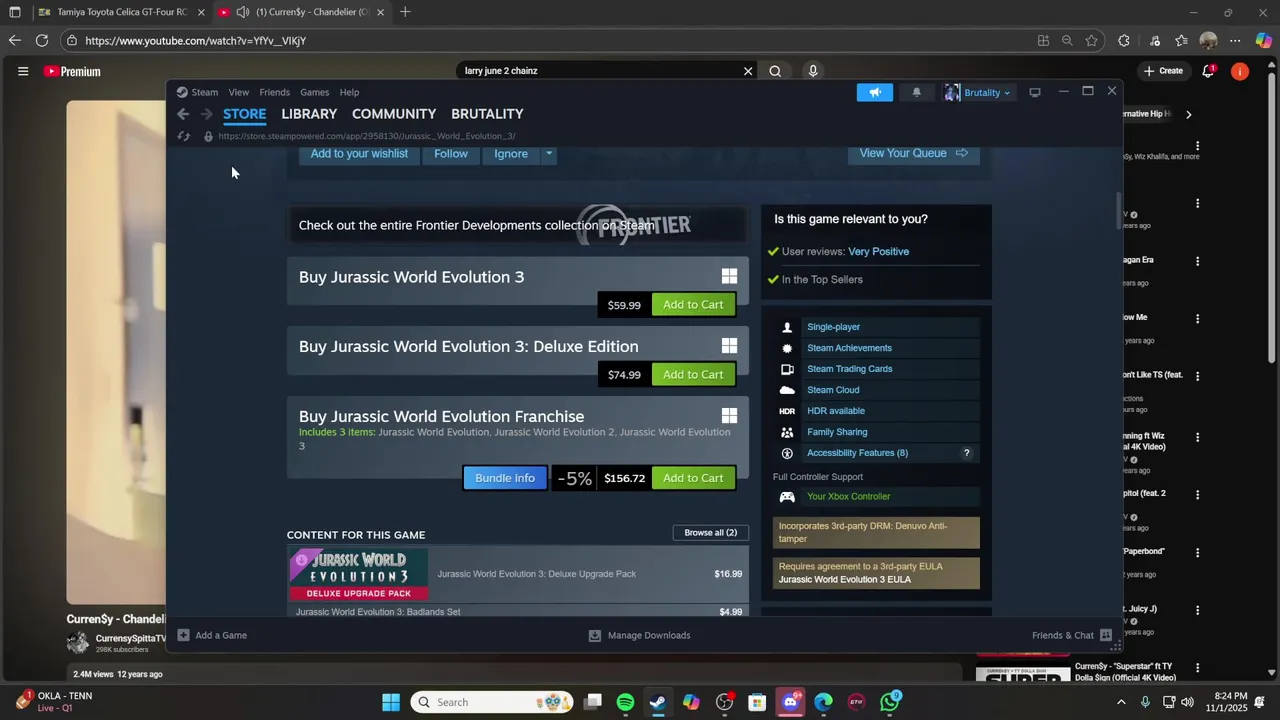Viewport: 1280px width, 720px height.
Task: Open Friends & Chat in Steam
Action: (x=1072, y=635)
